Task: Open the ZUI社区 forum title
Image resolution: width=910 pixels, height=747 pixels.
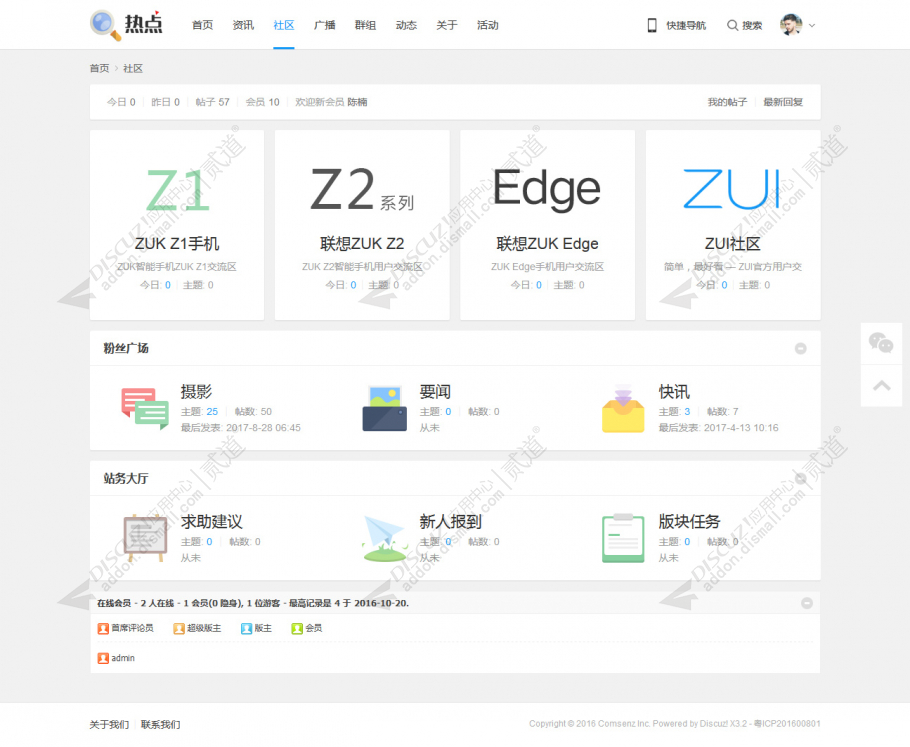Action: click(732, 244)
